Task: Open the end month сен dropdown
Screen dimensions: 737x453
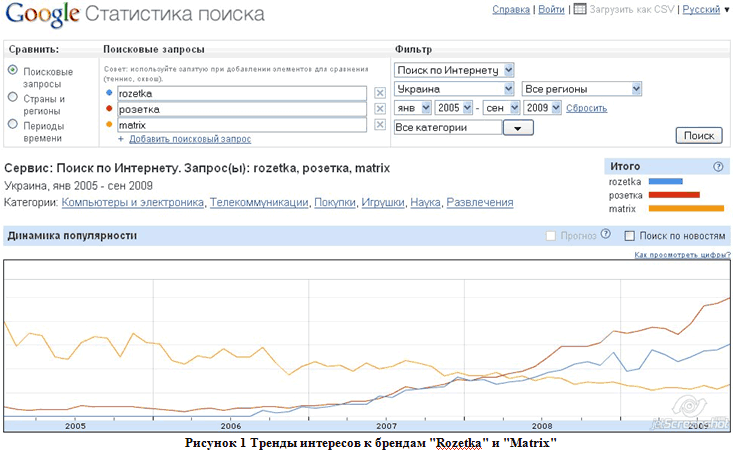Action: (x=501, y=108)
